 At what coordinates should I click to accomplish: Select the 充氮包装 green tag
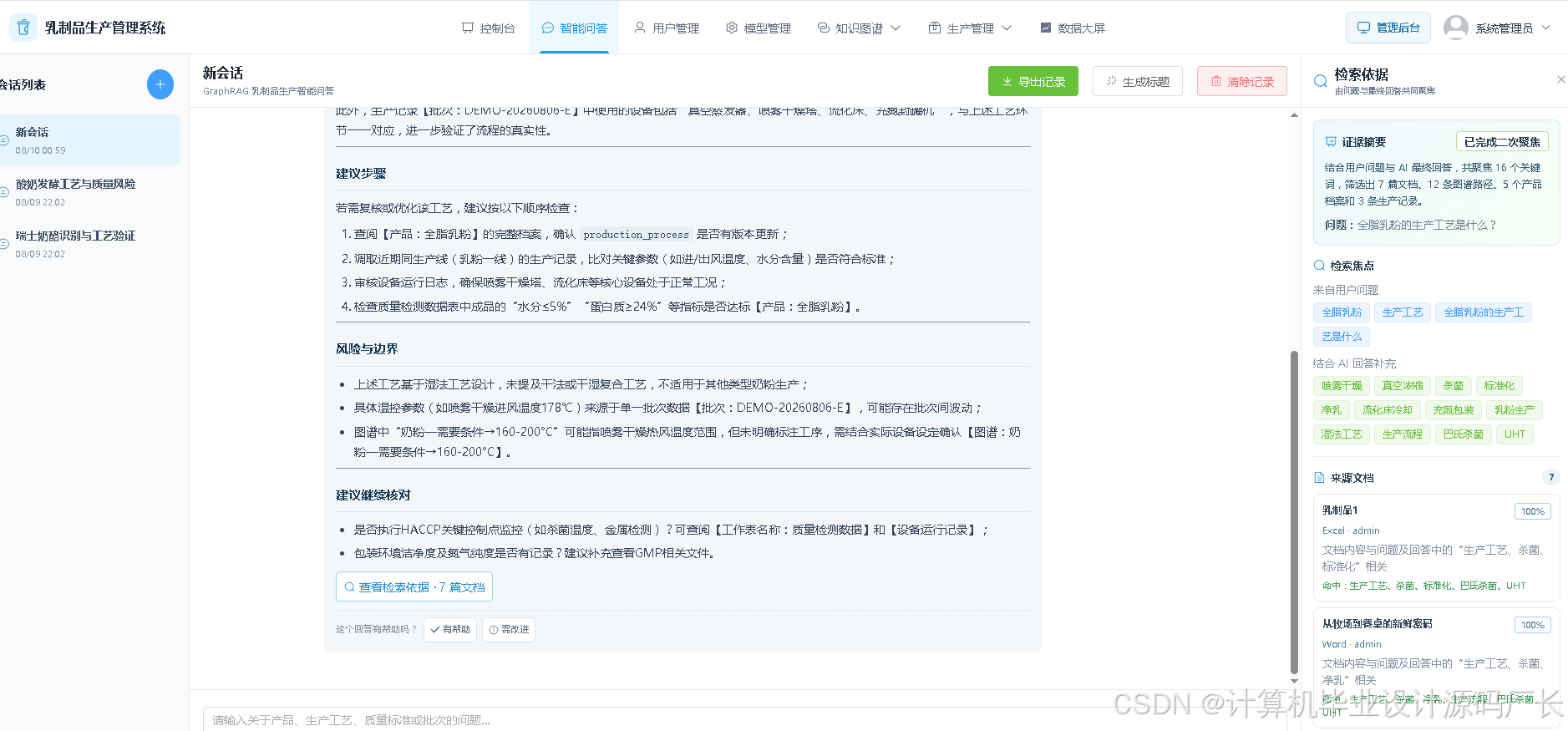[1454, 410]
